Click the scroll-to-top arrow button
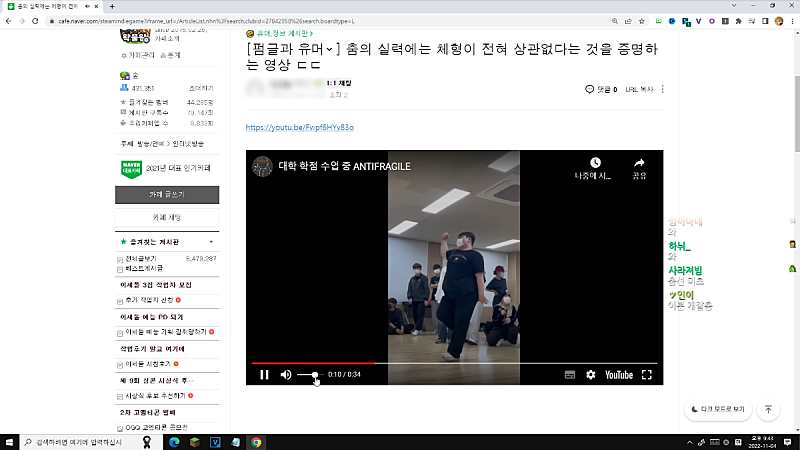Viewport: 800px width, 450px height. pyautogui.click(x=768, y=409)
